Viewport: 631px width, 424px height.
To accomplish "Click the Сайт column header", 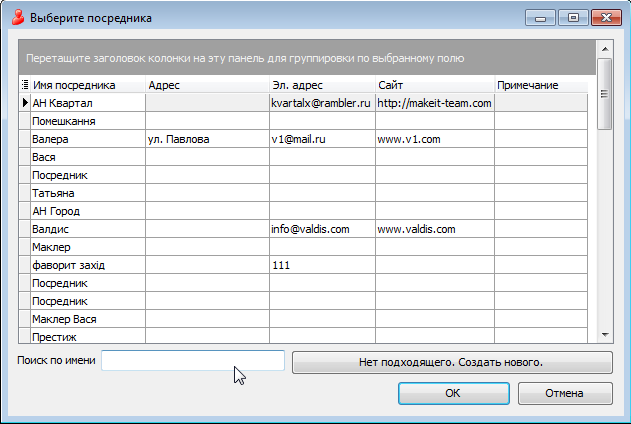I will point(434,85).
